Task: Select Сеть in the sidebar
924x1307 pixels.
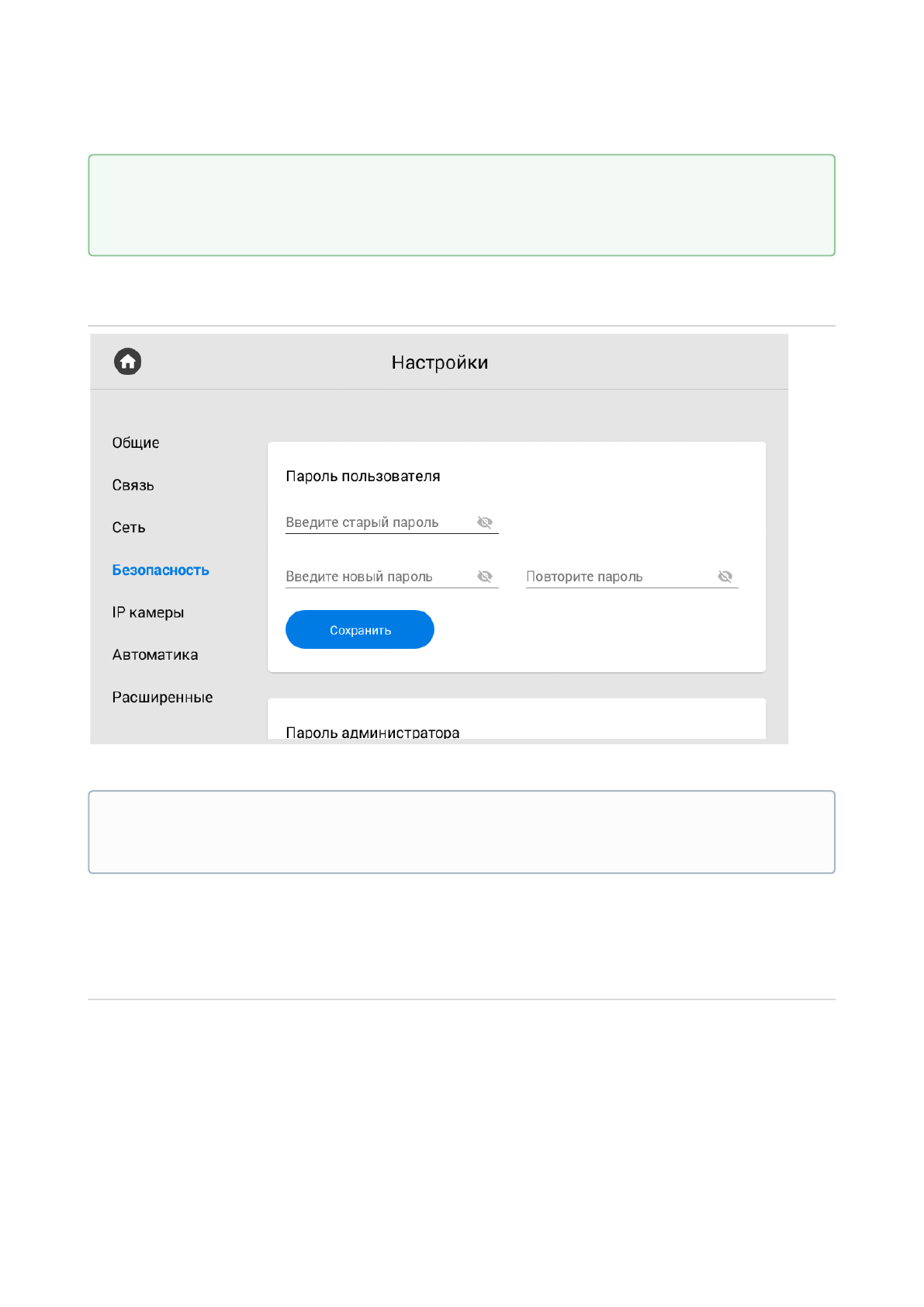Action: click(x=129, y=528)
